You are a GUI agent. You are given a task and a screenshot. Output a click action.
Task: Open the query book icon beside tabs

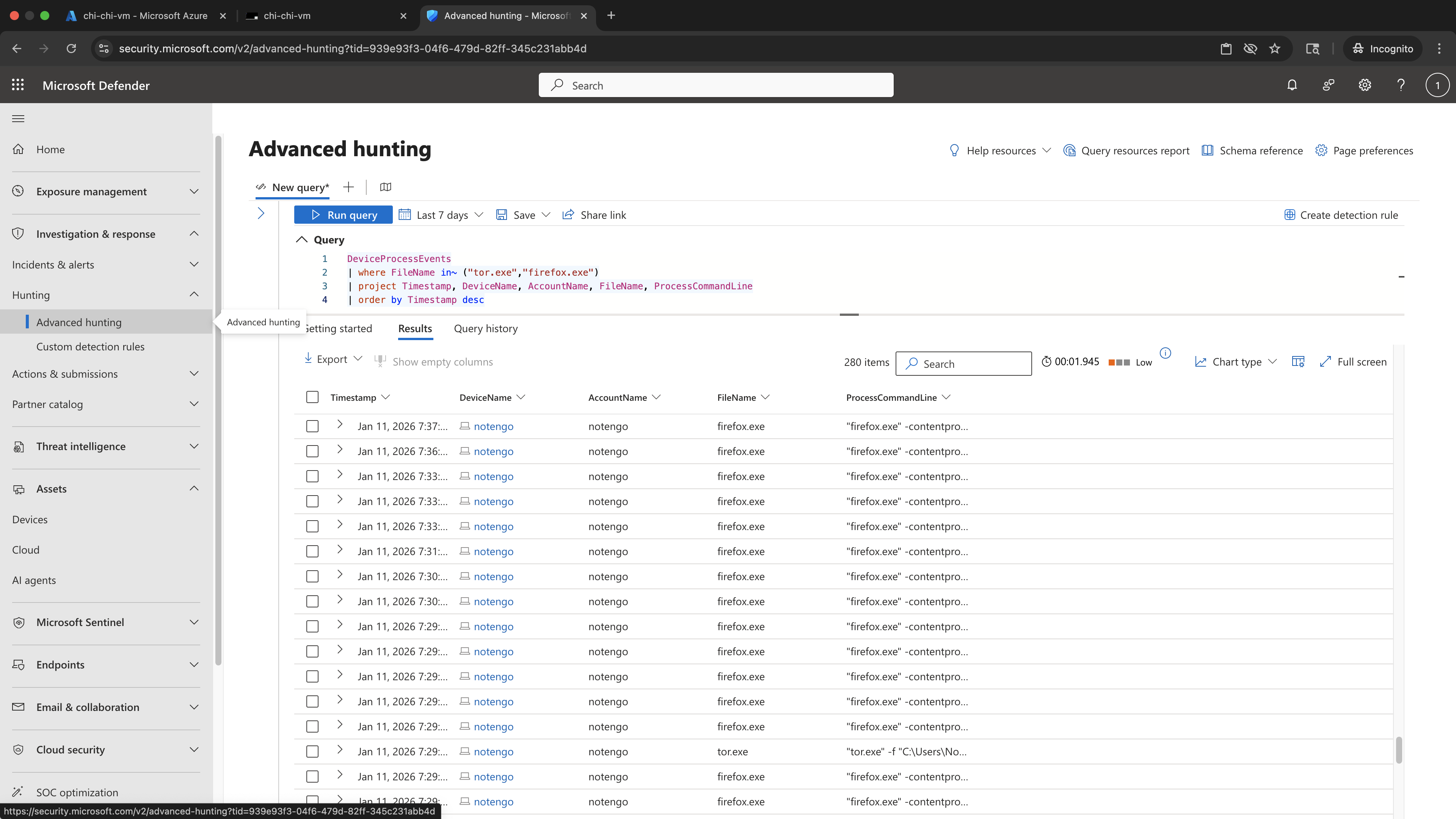tap(386, 187)
